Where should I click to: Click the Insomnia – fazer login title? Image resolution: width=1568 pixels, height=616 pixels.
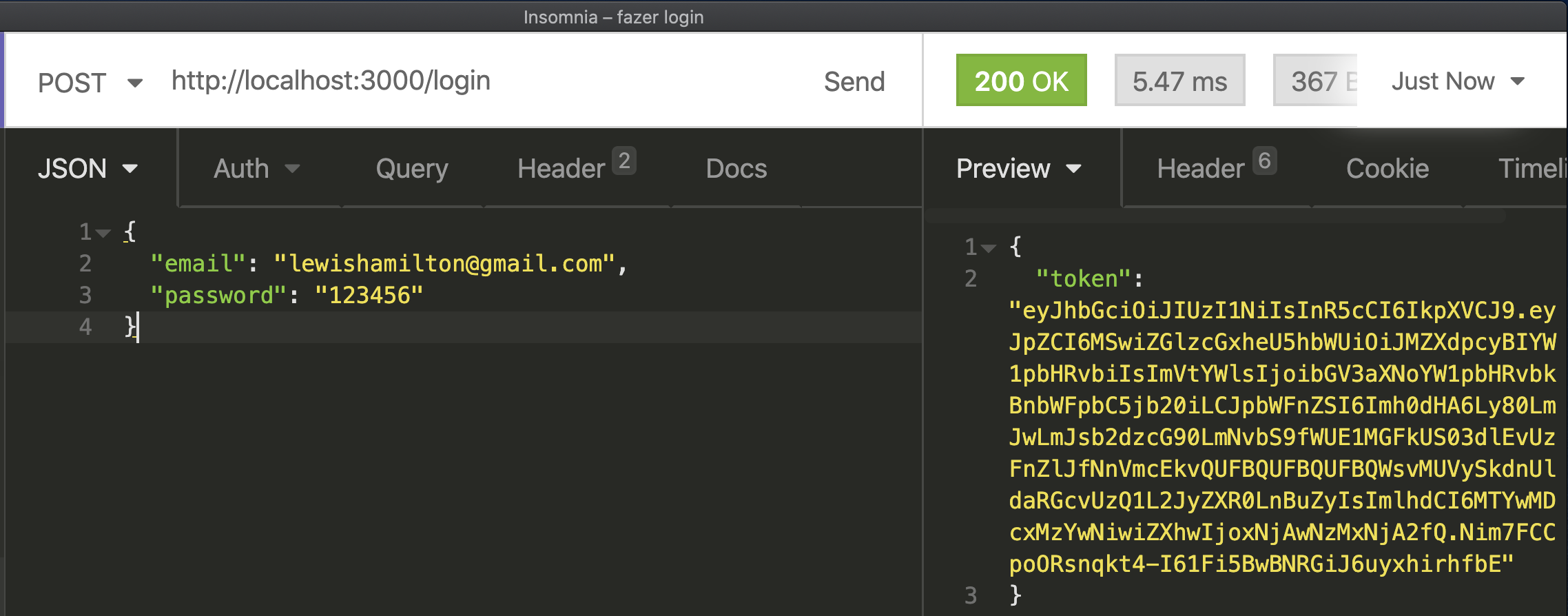(x=613, y=17)
